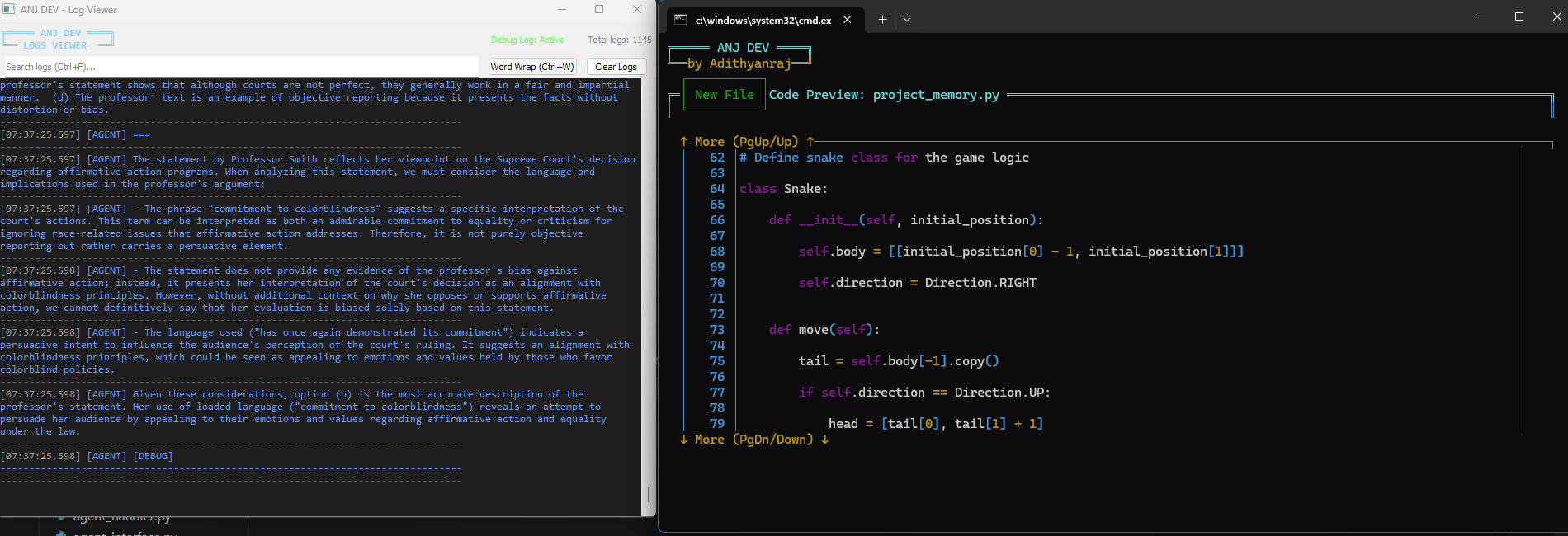Close the cmd.exe terminal tab
1568x536 pixels.
click(x=847, y=20)
